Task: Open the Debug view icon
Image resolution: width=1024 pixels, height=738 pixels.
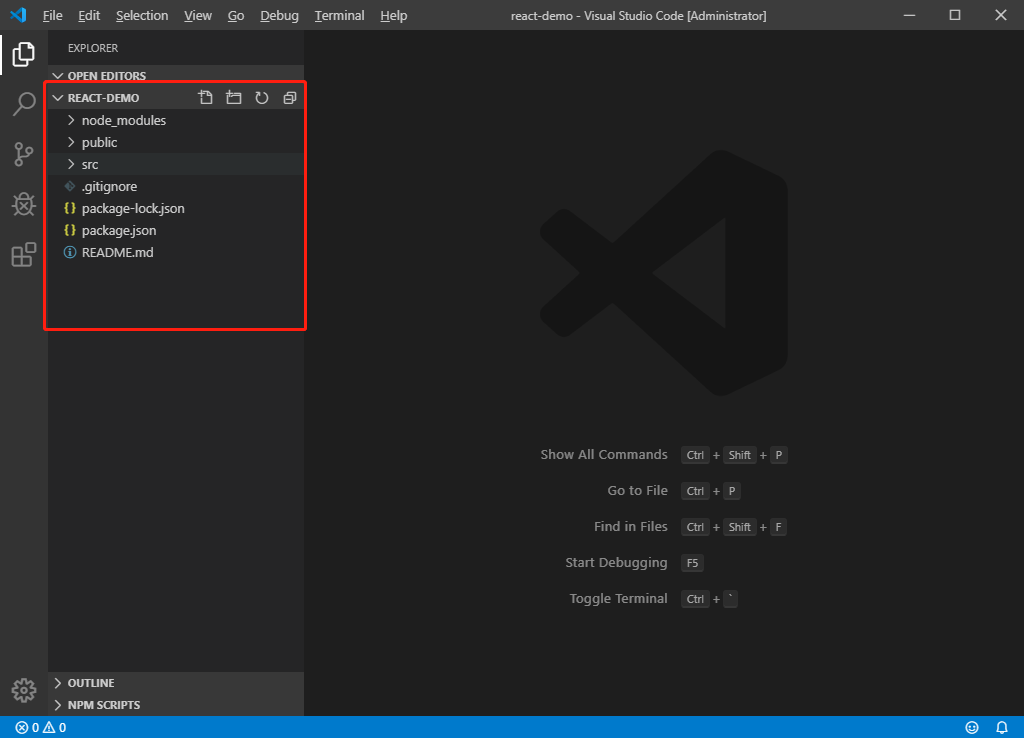Action: [x=23, y=204]
